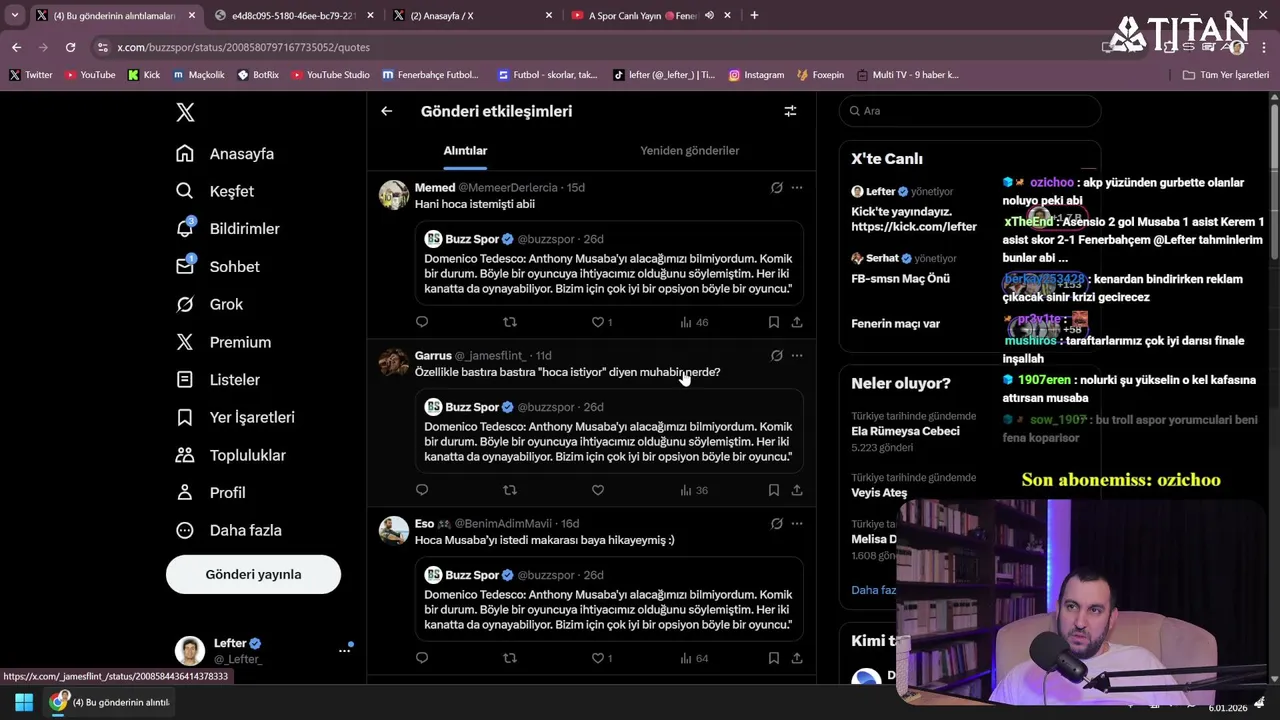1280x720 pixels.
Task: Repost Memed's post
Action: point(510,322)
